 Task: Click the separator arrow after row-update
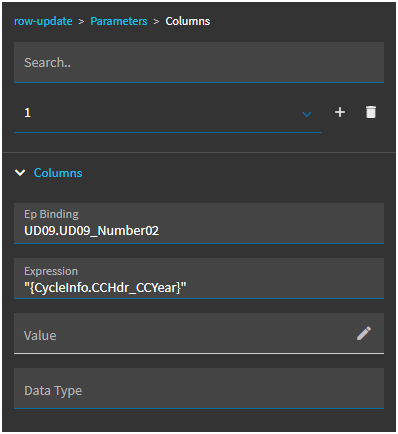(x=81, y=22)
